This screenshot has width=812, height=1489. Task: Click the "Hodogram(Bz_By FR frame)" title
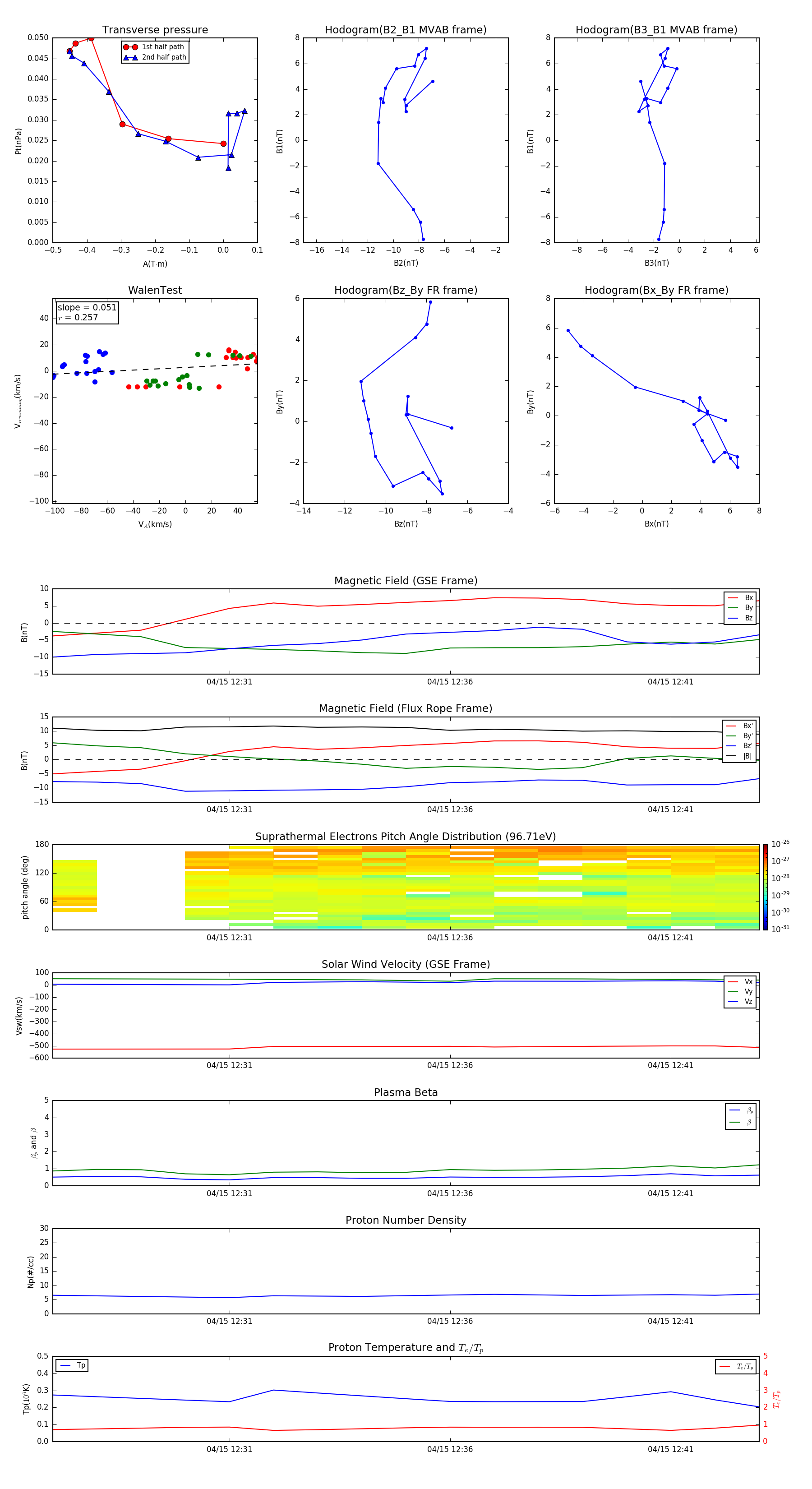pyautogui.click(x=406, y=290)
